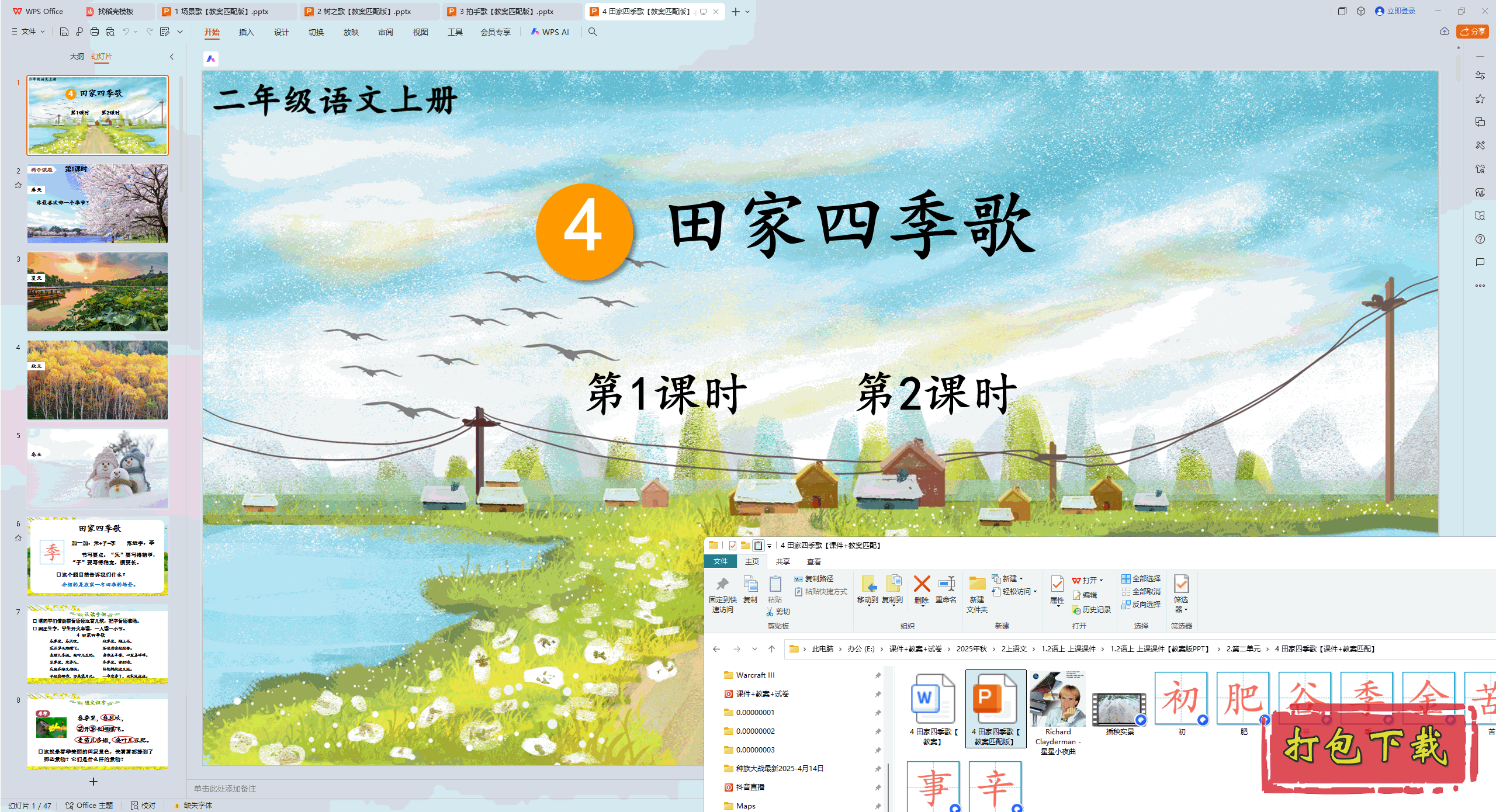Expand the 文件 menu dropdown
The width and height of the screenshot is (1496, 812).
(29, 32)
